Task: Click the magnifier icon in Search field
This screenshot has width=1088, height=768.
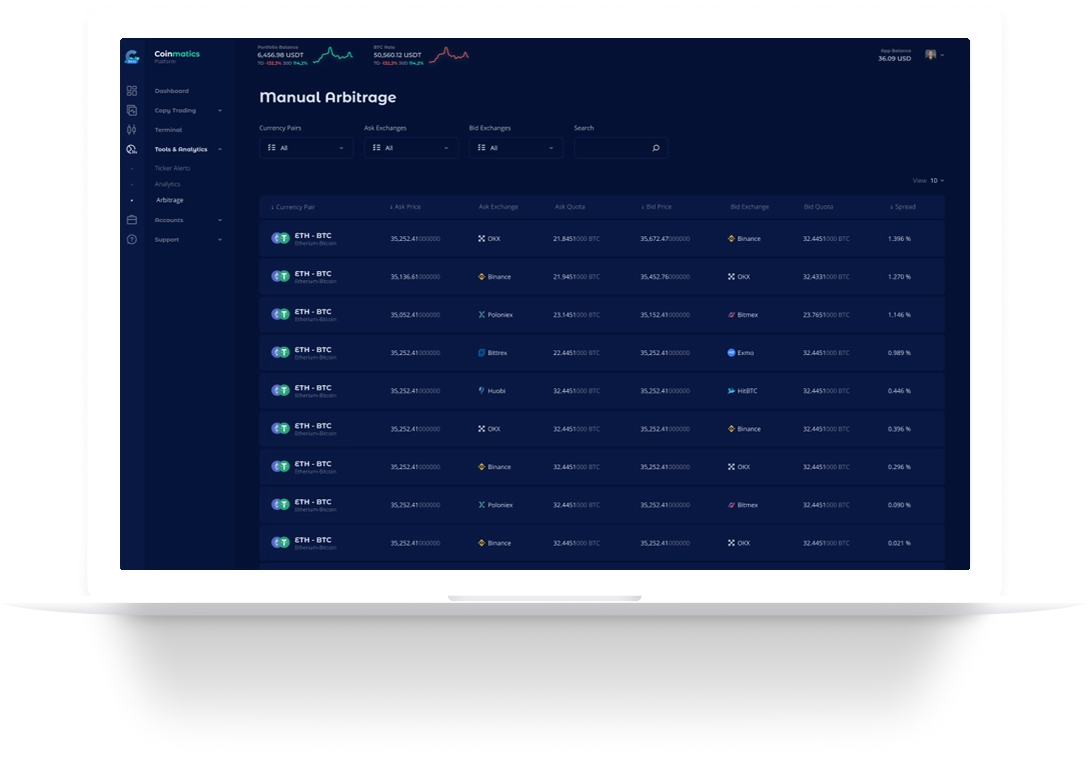Action: 656,148
